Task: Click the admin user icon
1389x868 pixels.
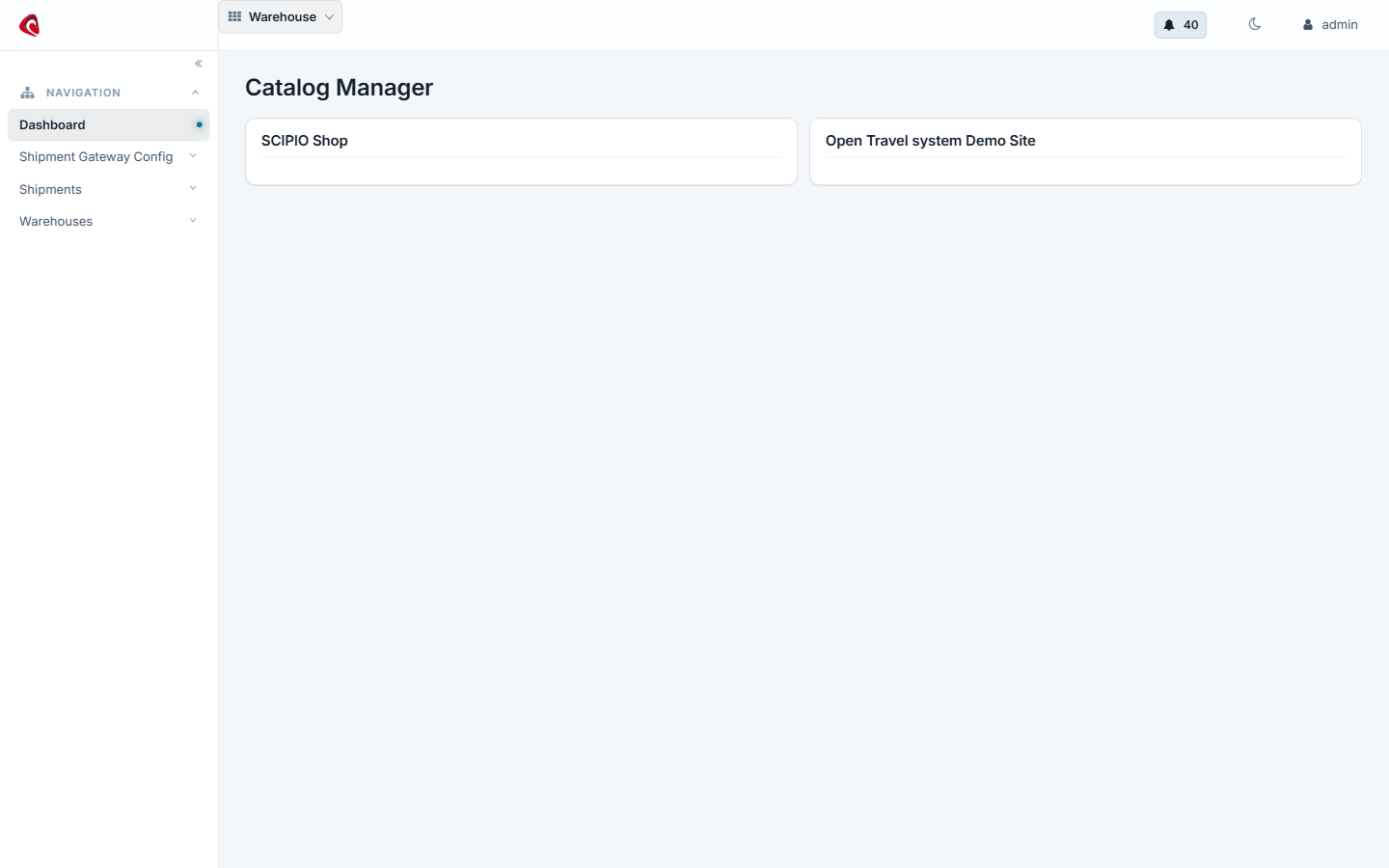Action: [1308, 25]
